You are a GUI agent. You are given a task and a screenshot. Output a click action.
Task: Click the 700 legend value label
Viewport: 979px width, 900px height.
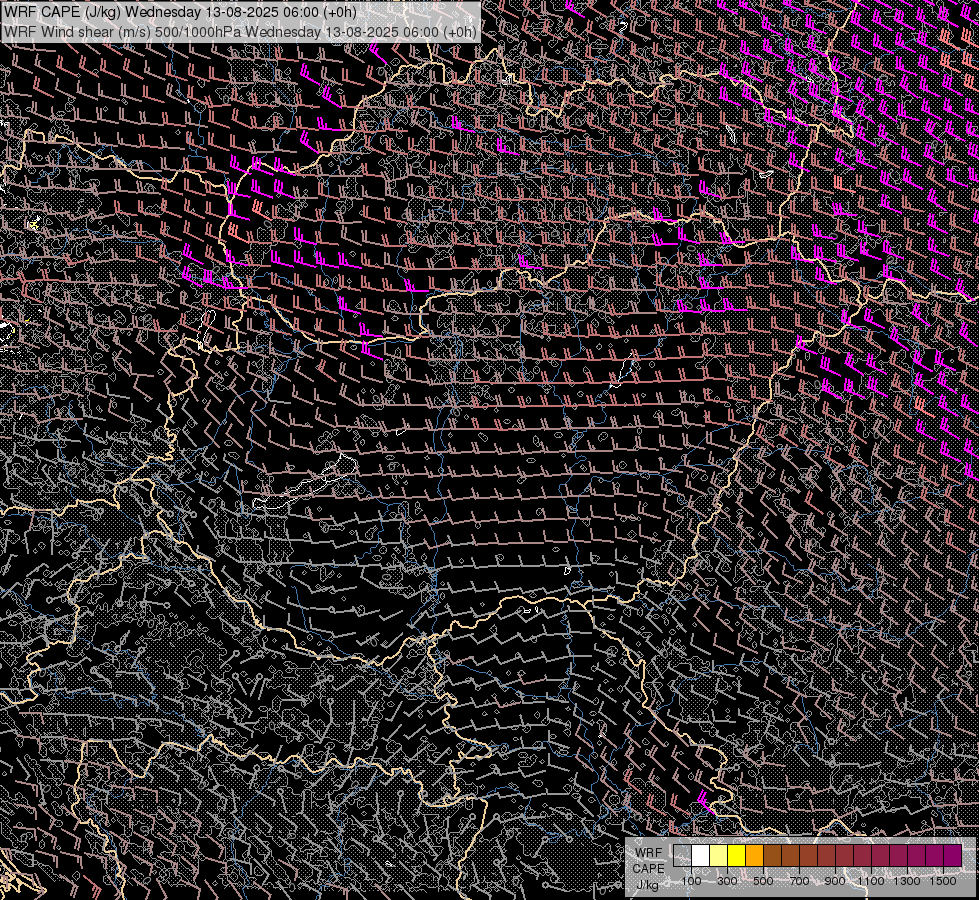coord(799,881)
